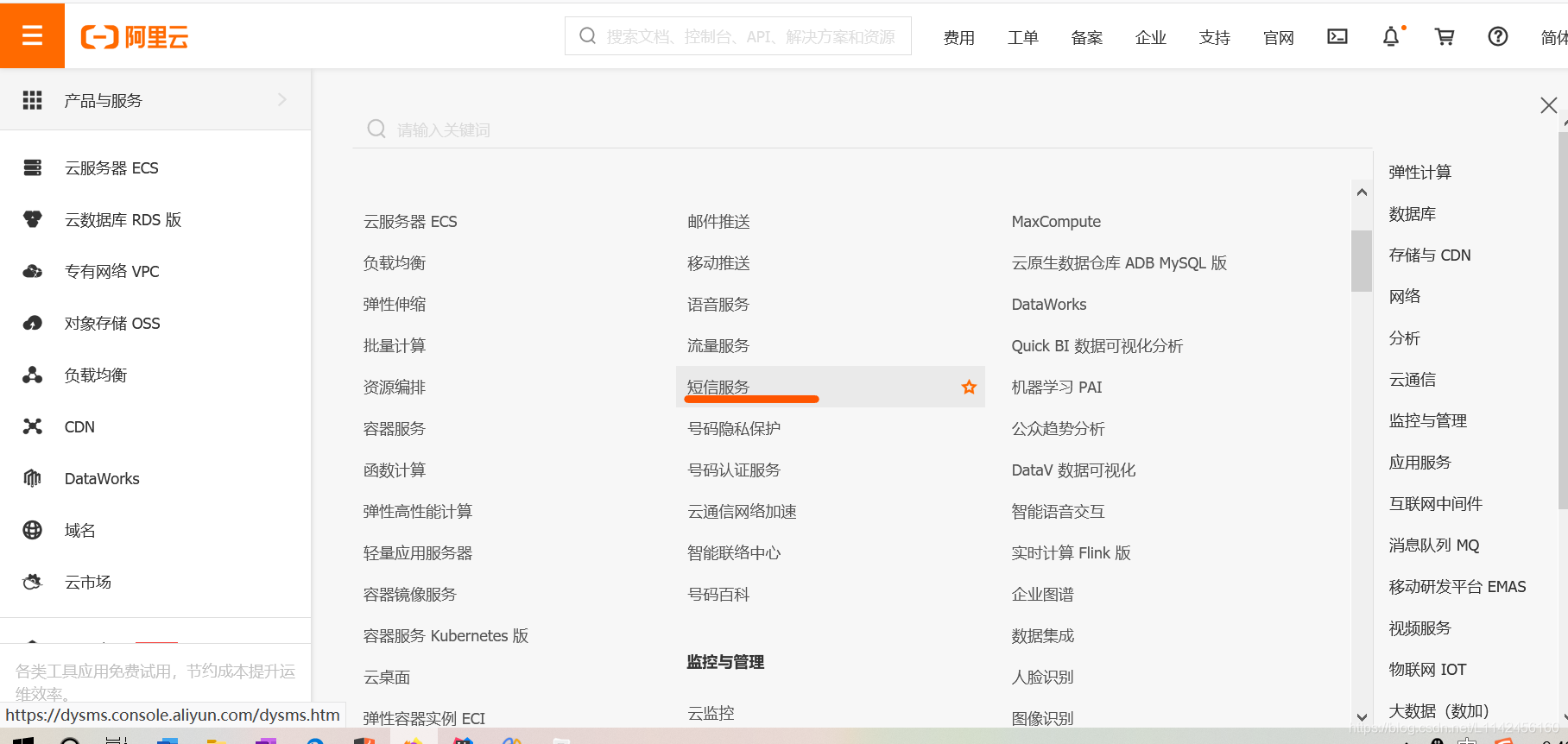Click the magnifier icon in keyword search
The image size is (1568, 744).
click(x=376, y=129)
